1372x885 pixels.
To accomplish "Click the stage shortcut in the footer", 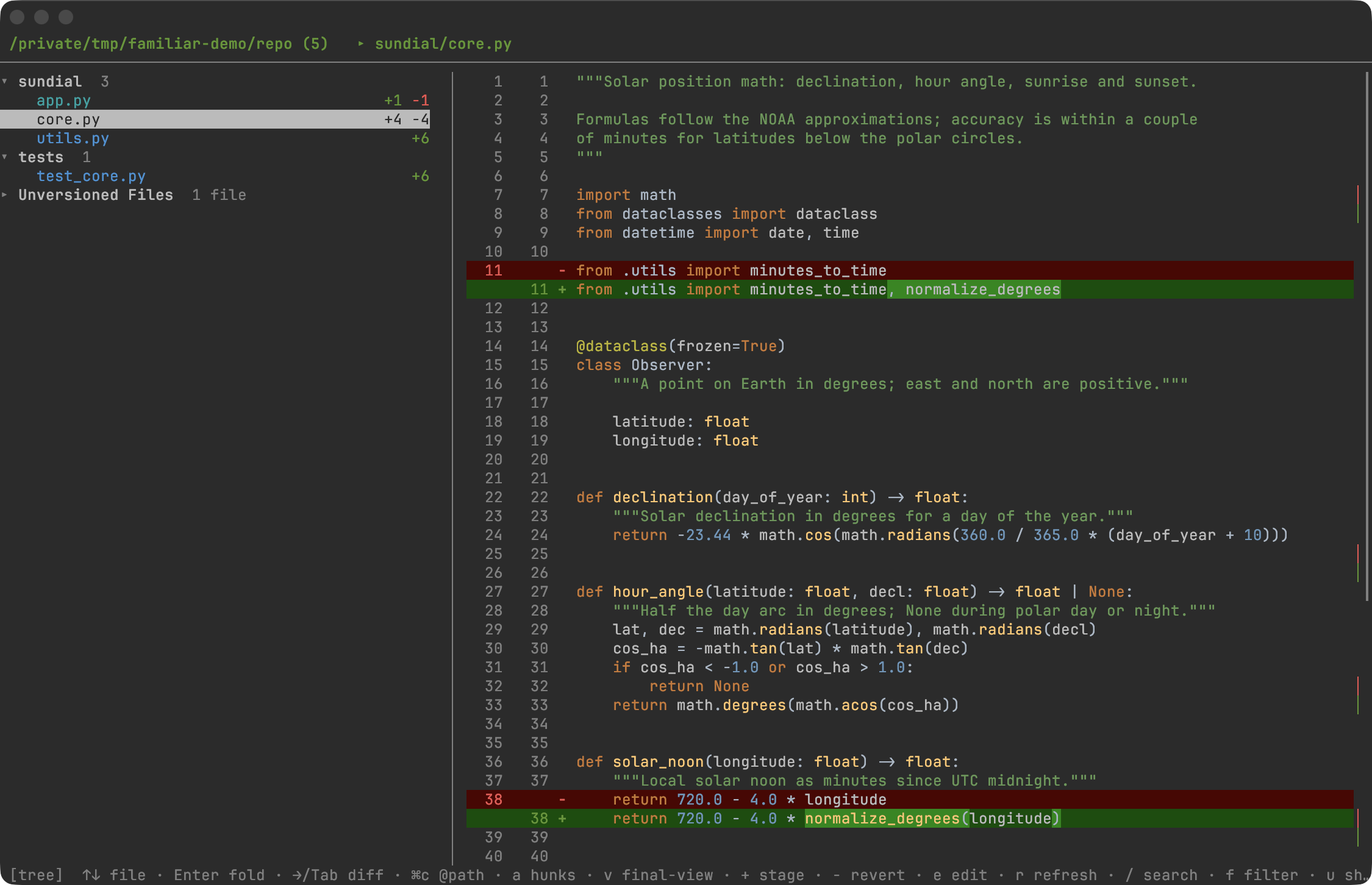I will 773,875.
